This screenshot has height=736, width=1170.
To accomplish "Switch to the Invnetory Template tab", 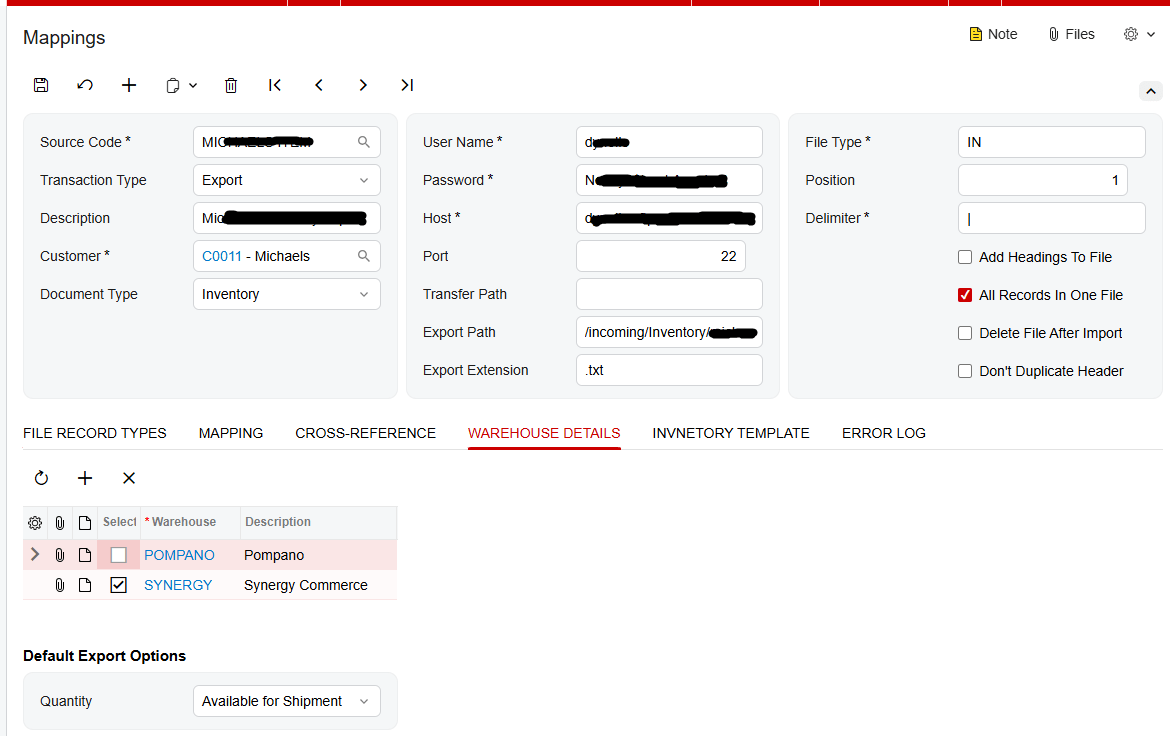I will pos(731,433).
